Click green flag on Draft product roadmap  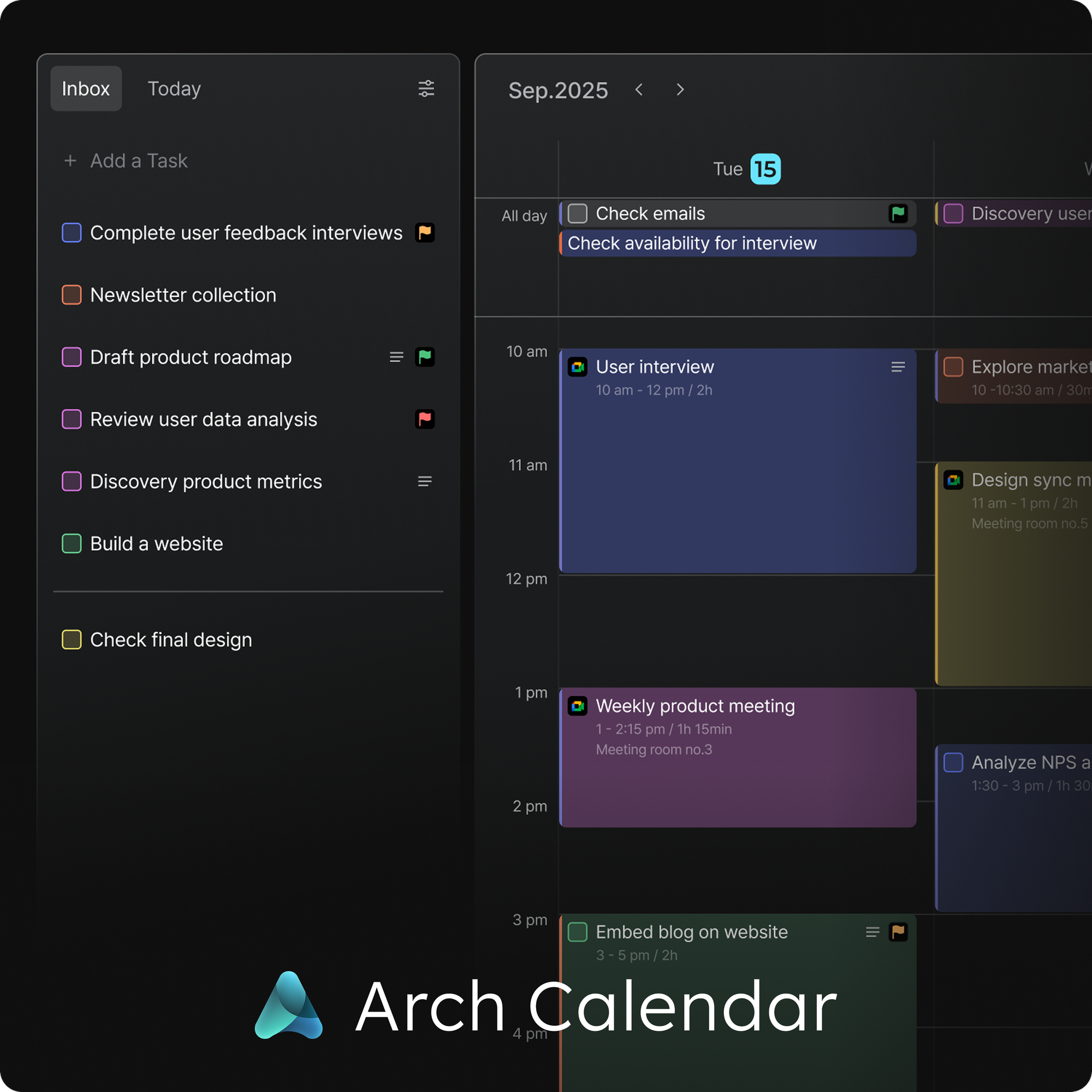tap(425, 357)
